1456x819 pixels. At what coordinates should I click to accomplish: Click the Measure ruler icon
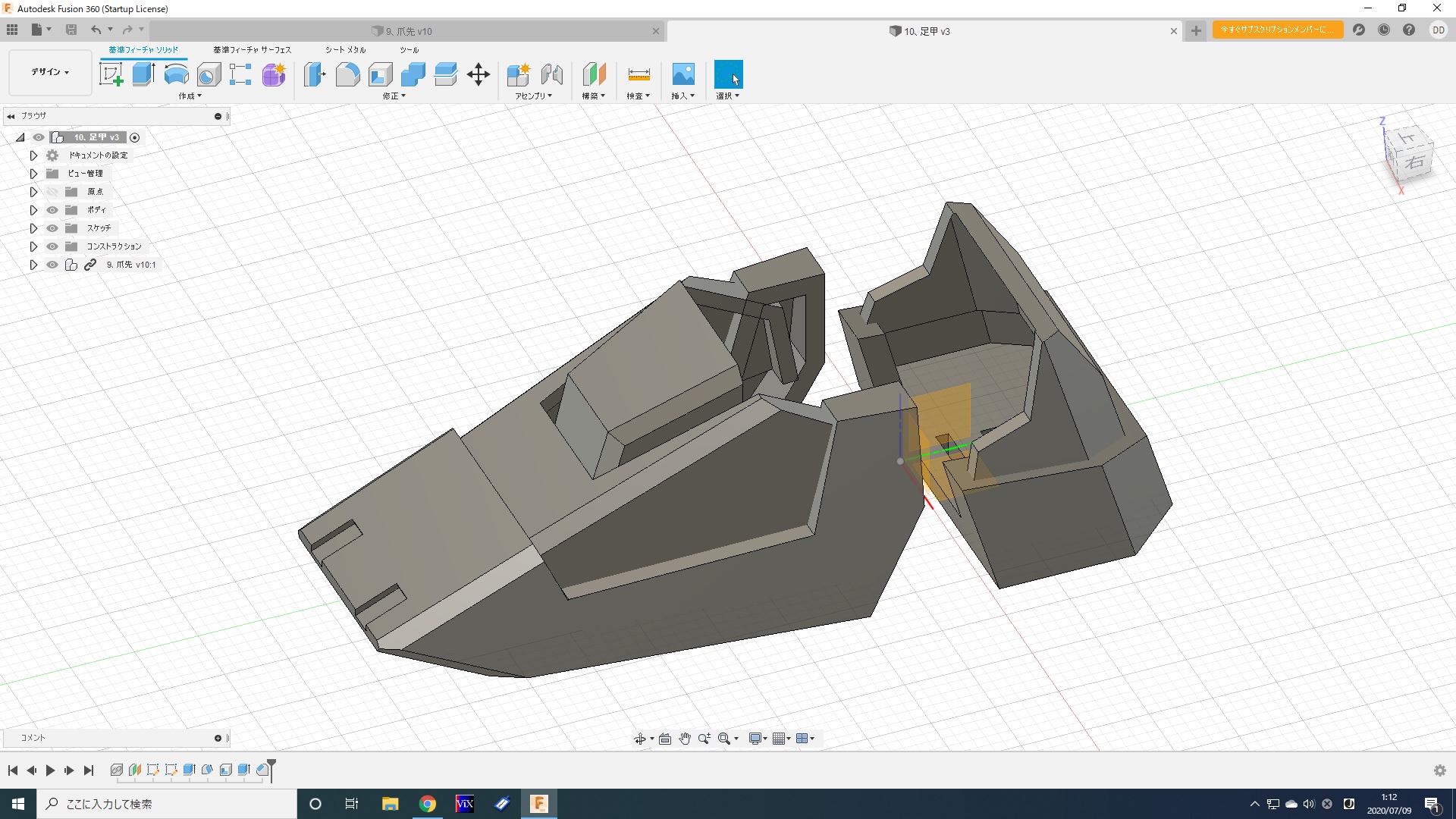pos(639,74)
